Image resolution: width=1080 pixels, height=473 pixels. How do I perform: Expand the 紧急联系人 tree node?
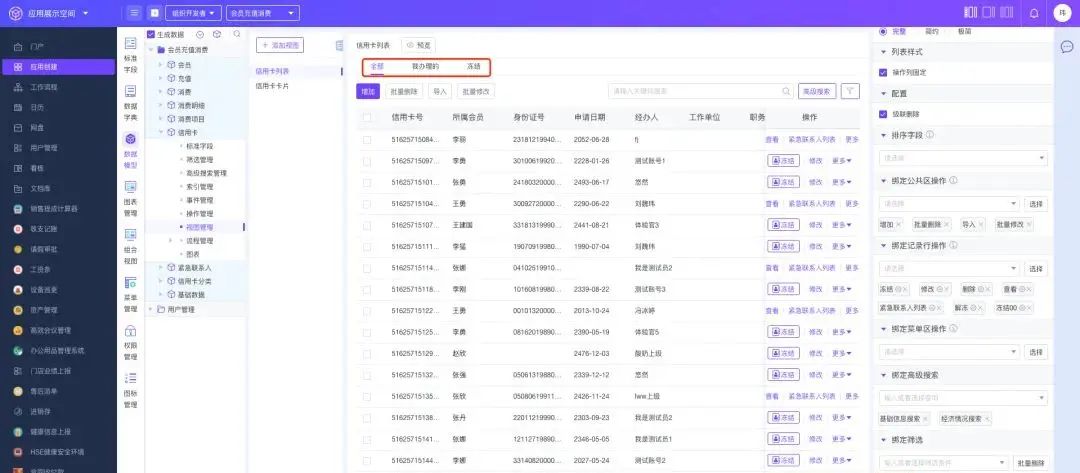point(160,267)
